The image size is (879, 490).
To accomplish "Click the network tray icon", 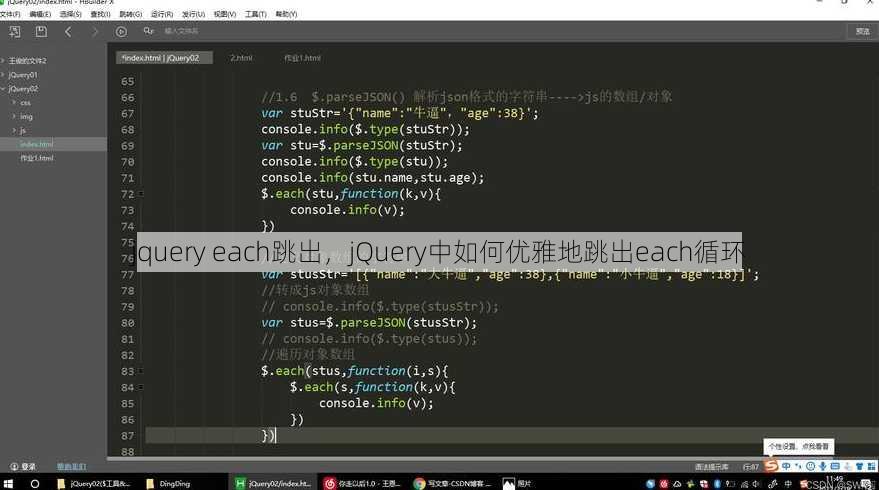I will coord(745,484).
